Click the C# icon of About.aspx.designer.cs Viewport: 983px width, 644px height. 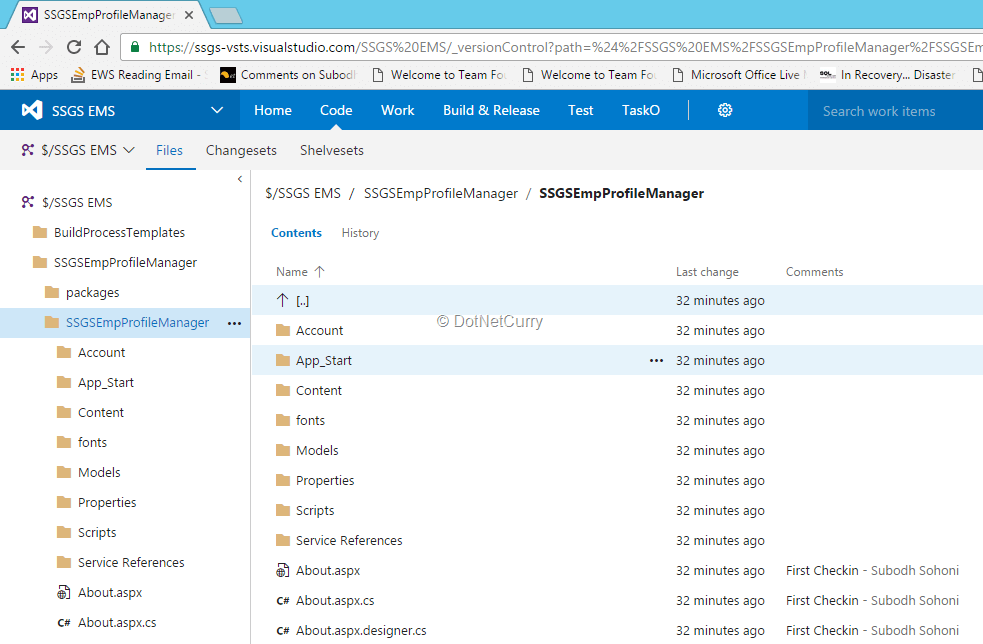pyautogui.click(x=283, y=631)
